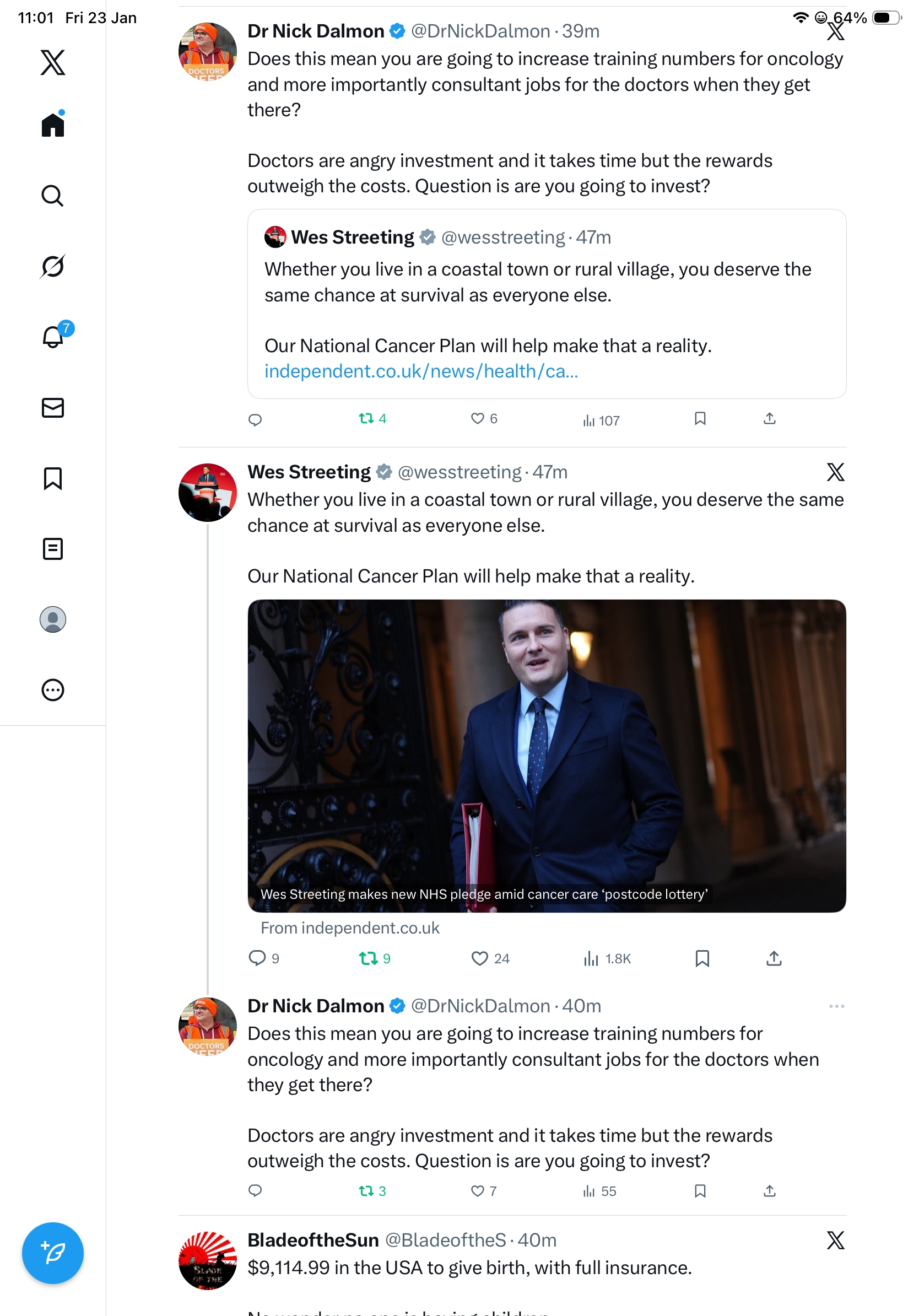Reply to Wes Streeting's post with 9 replies
919x1316 pixels.
pyautogui.click(x=257, y=958)
